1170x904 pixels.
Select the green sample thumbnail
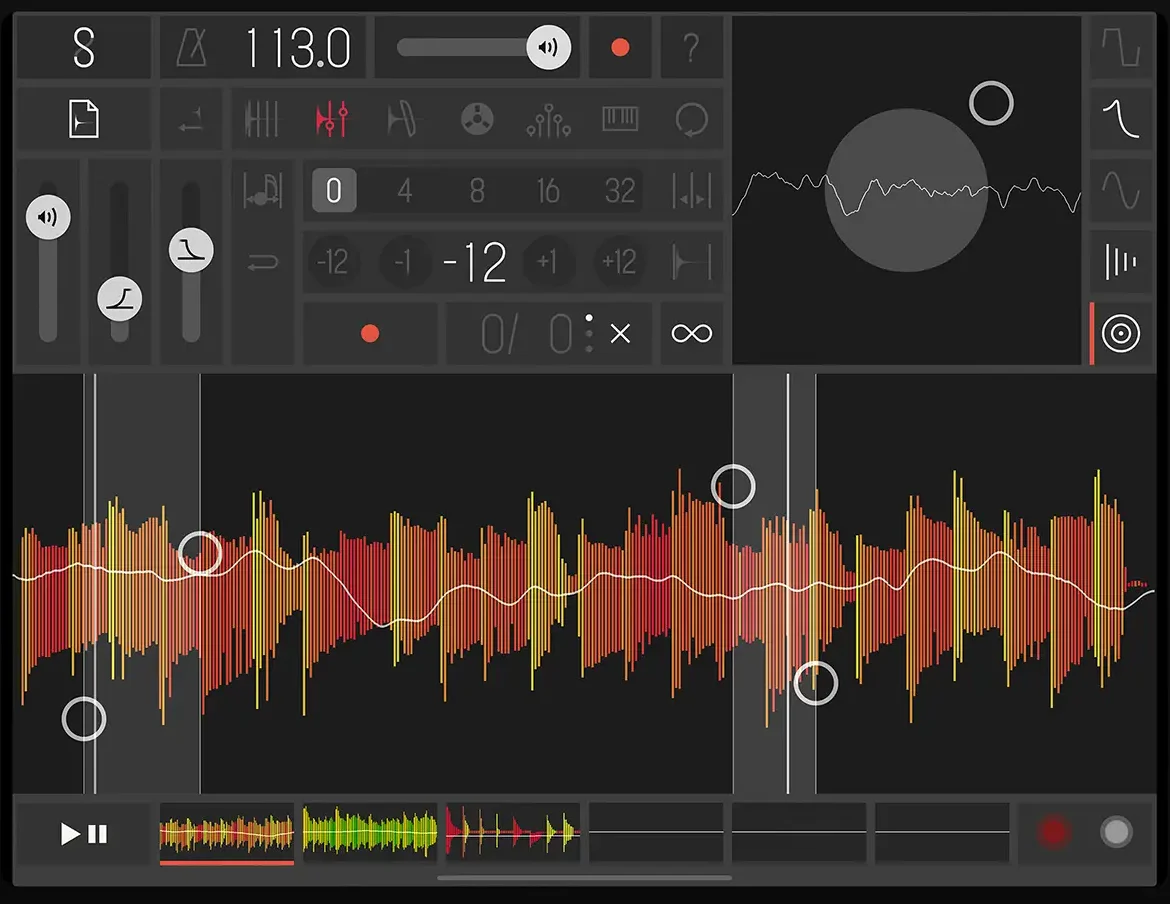pos(370,833)
